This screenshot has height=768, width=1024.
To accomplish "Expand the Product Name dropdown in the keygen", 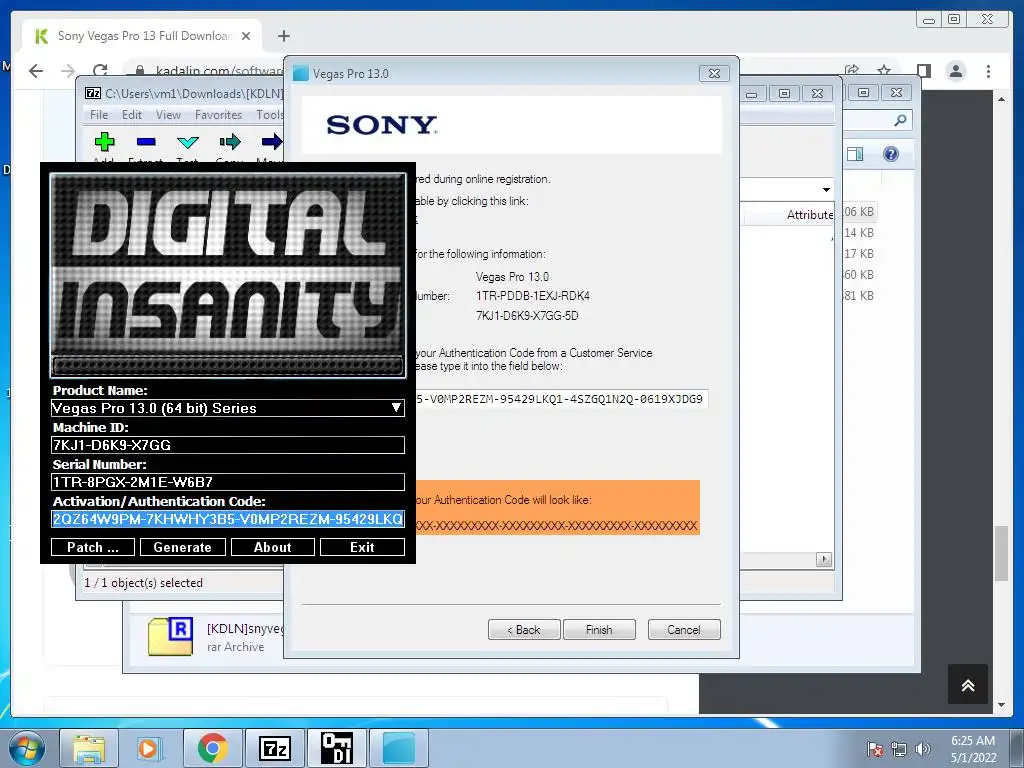I will coord(396,408).
